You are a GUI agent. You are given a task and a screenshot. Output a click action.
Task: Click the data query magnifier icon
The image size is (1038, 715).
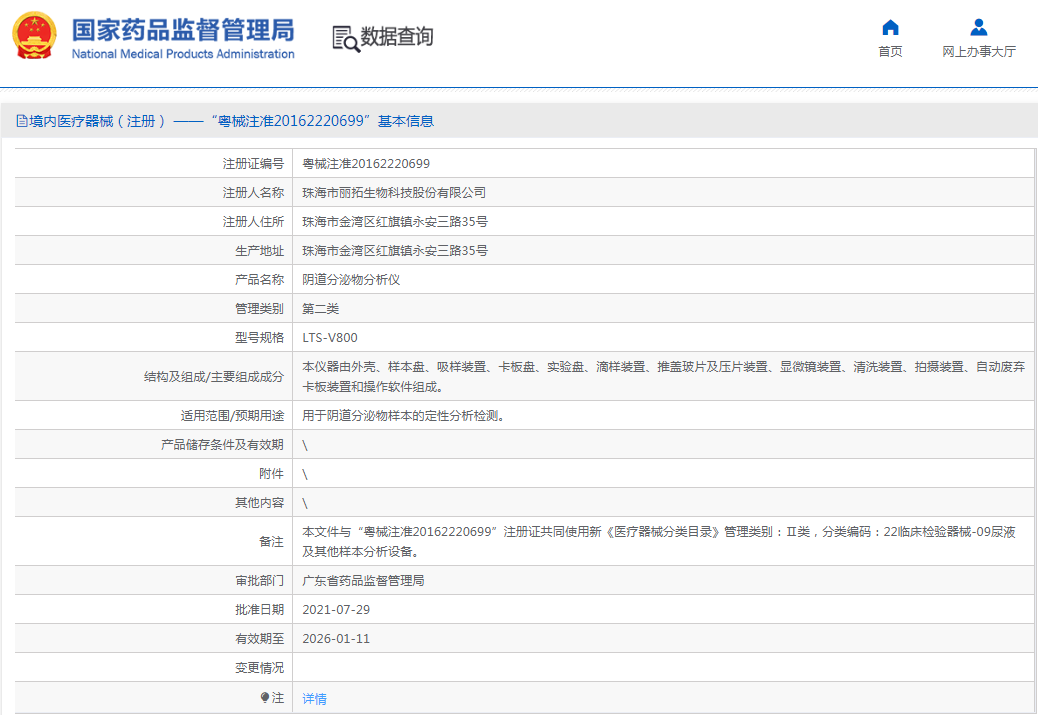(345, 39)
